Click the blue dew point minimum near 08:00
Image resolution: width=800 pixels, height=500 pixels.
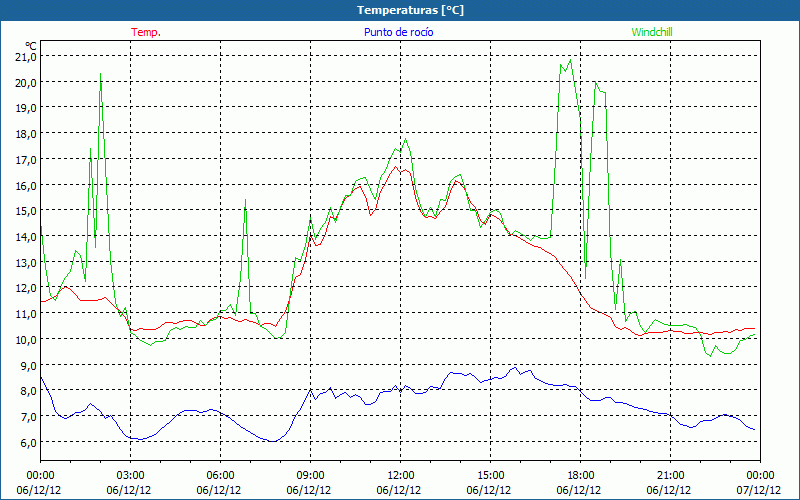(x=273, y=441)
